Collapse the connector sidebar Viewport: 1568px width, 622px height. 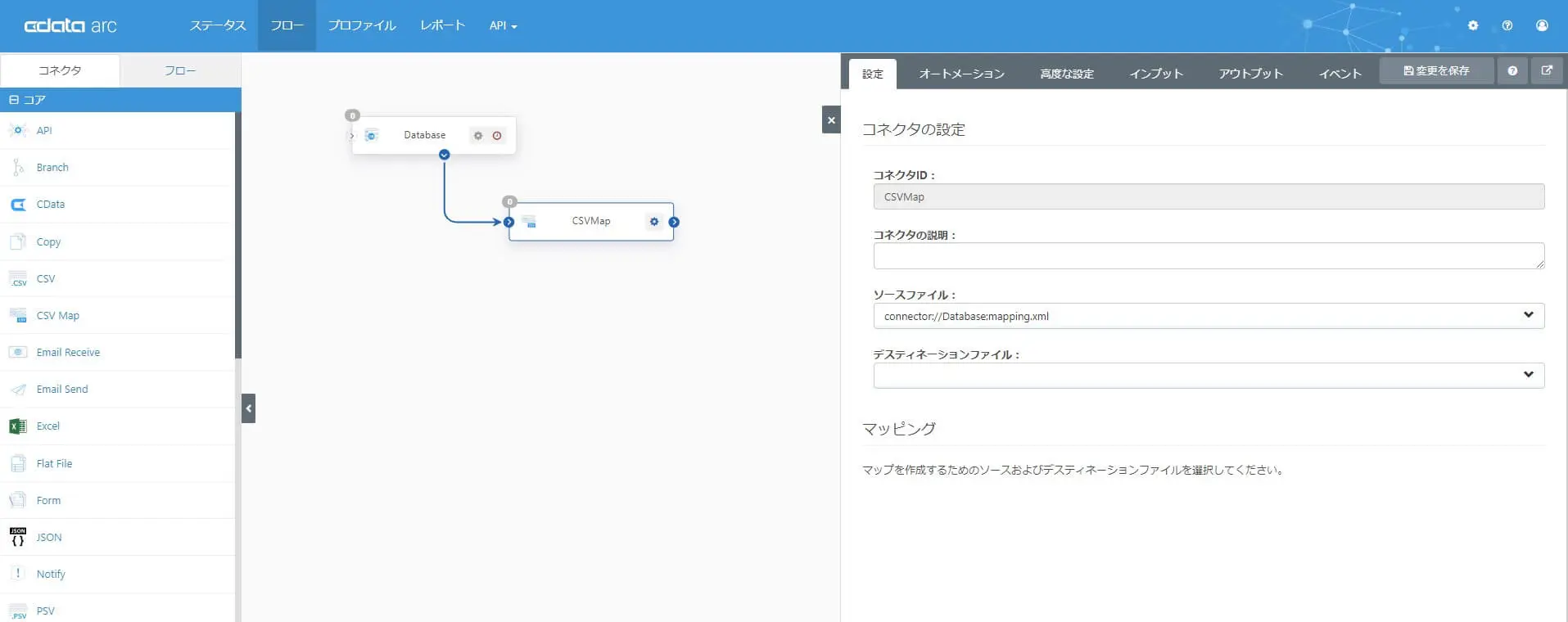(x=249, y=408)
